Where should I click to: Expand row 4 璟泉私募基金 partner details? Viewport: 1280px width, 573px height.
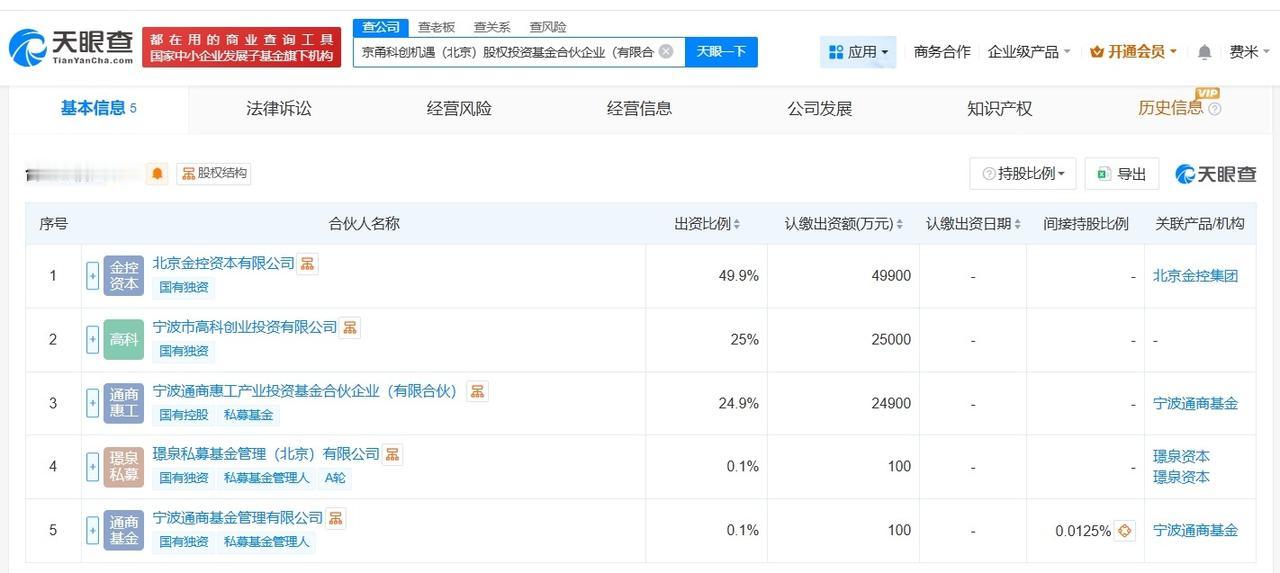(x=93, y=467)
